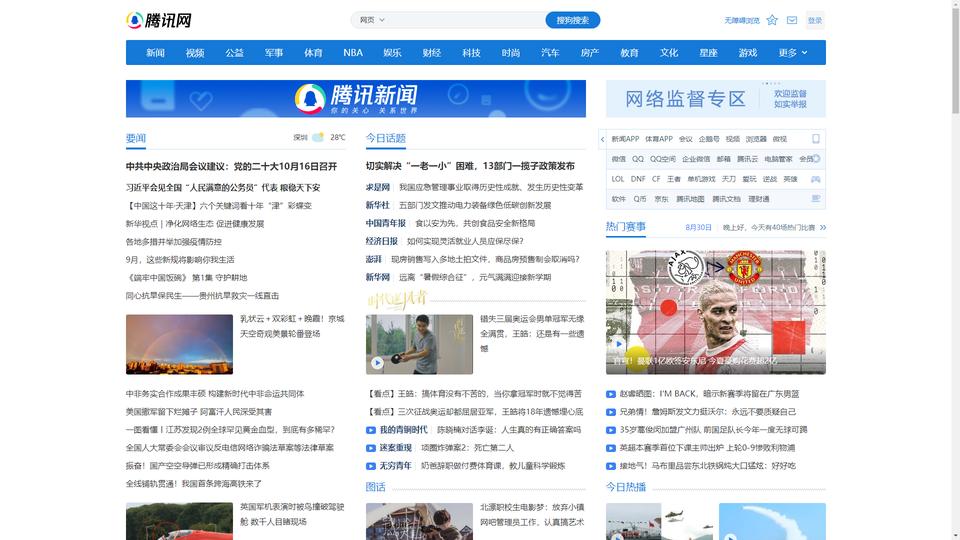Image resolution: width=960 pixels, height=540 pixels.
Task: Click the 网络监督专区 banner
Action: point(716,99)
